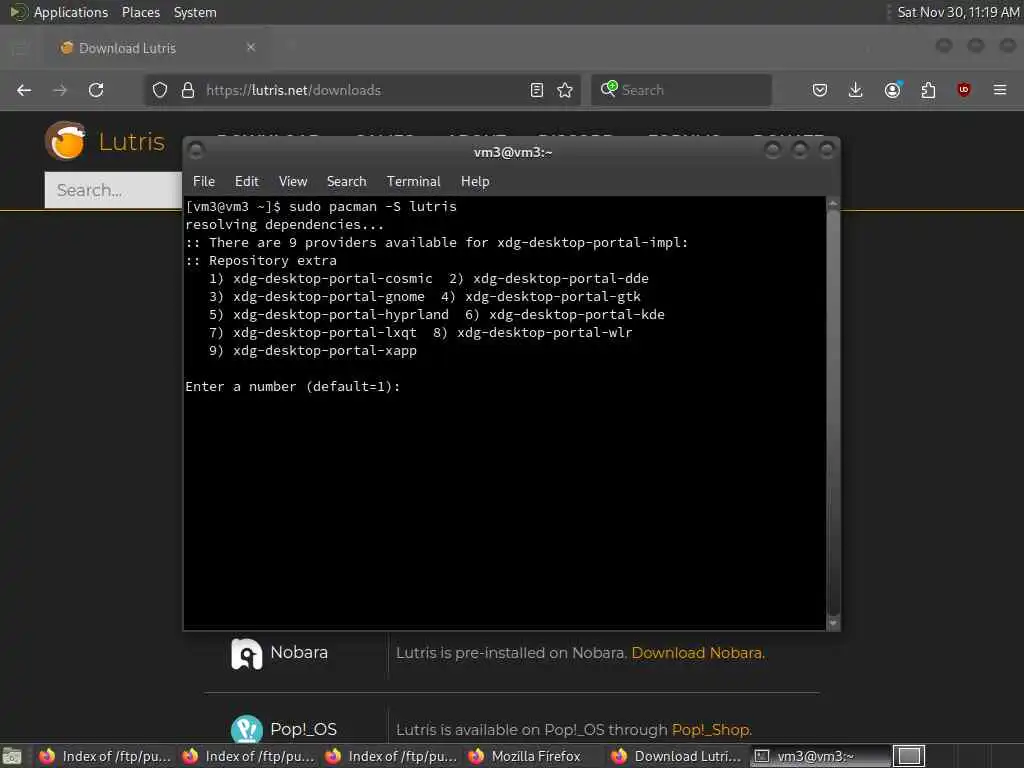Open the Firefox hamburger menu
Viewport: 1024px width, 768px height.
click(x=1000, y=89)
